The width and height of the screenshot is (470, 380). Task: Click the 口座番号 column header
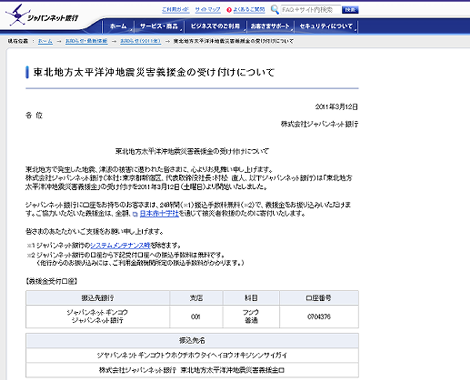(319, 298)
